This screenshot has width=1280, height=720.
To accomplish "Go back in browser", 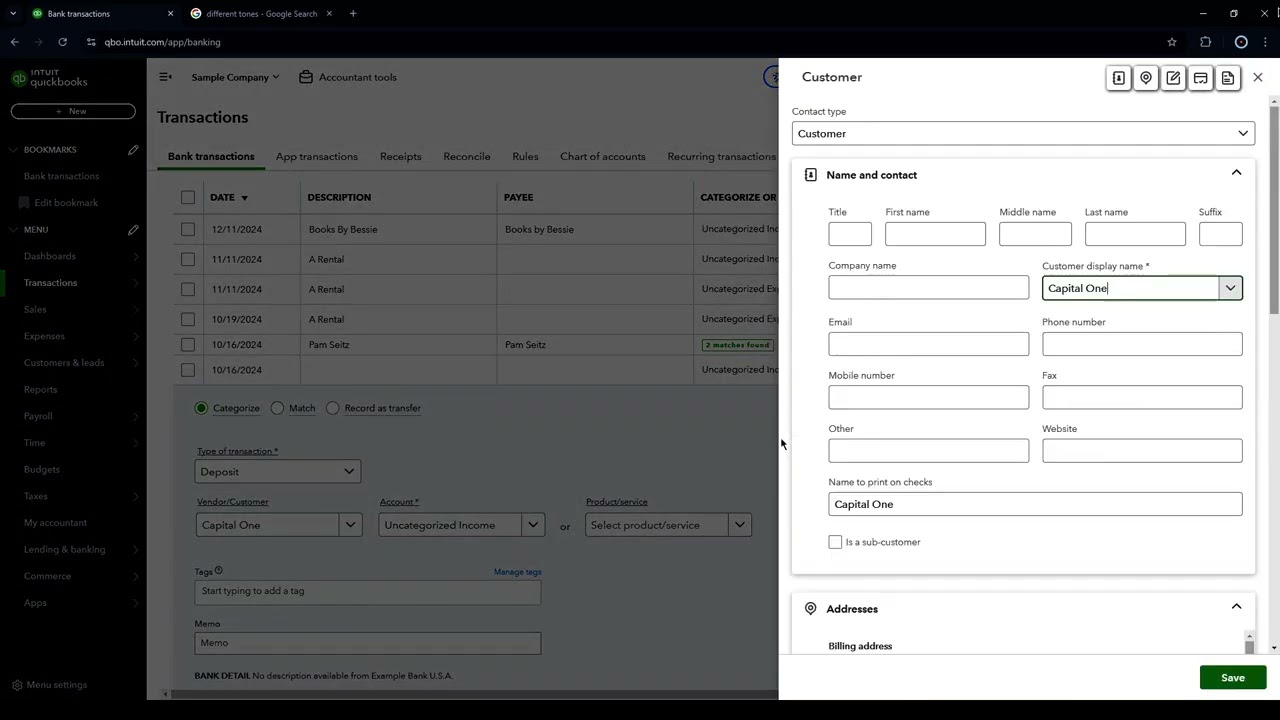I will (14, 42).
